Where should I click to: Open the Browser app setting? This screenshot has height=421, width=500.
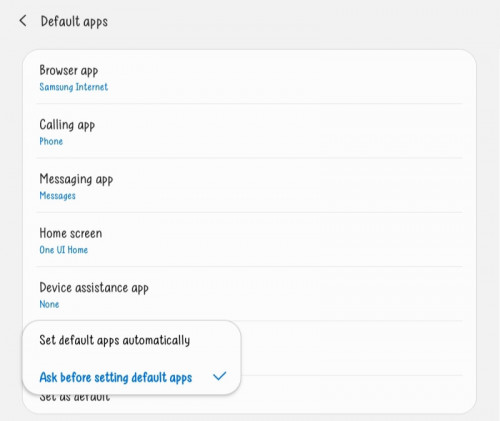click(249, 78)
